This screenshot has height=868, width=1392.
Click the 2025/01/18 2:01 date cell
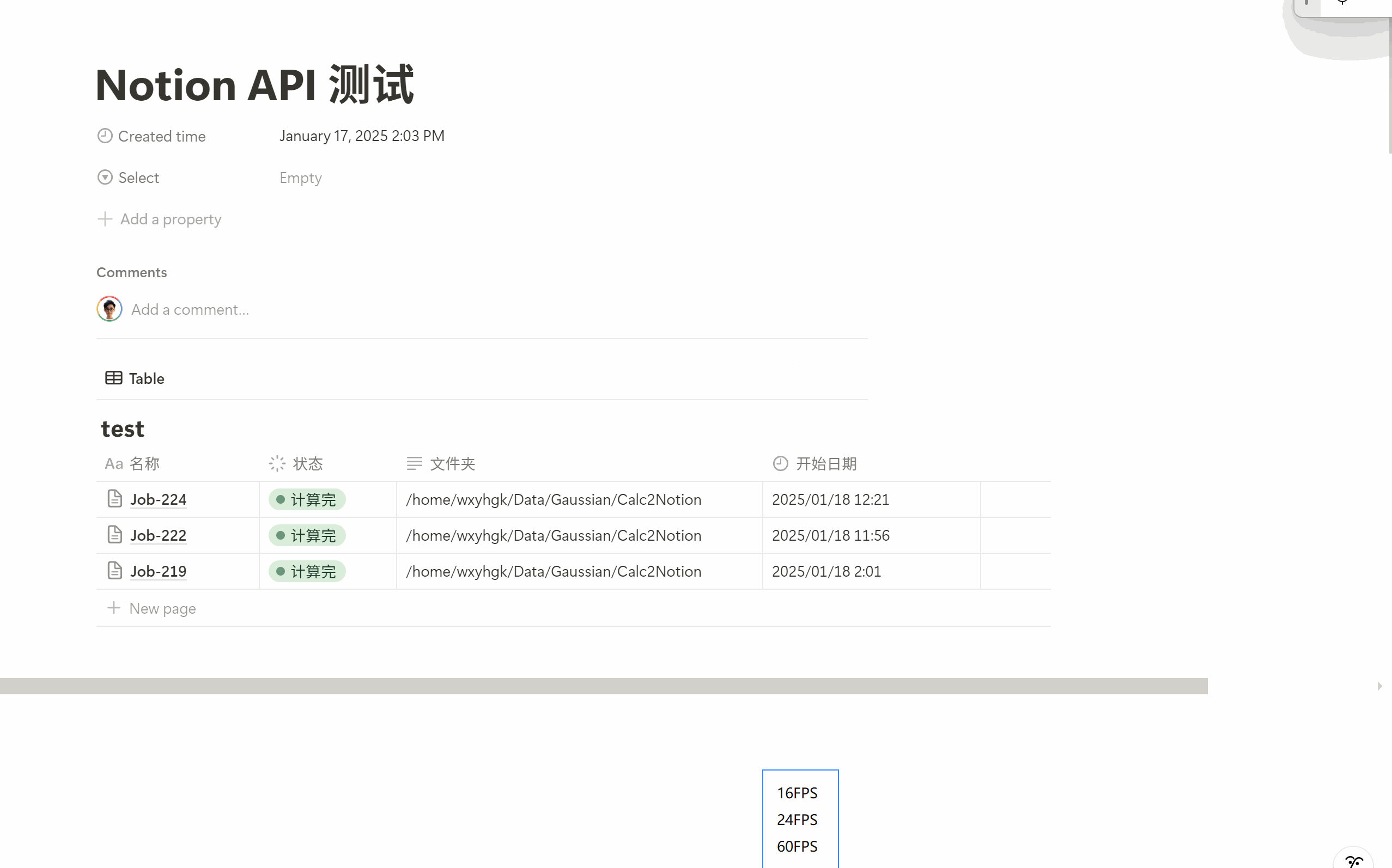tap(872, 572)
